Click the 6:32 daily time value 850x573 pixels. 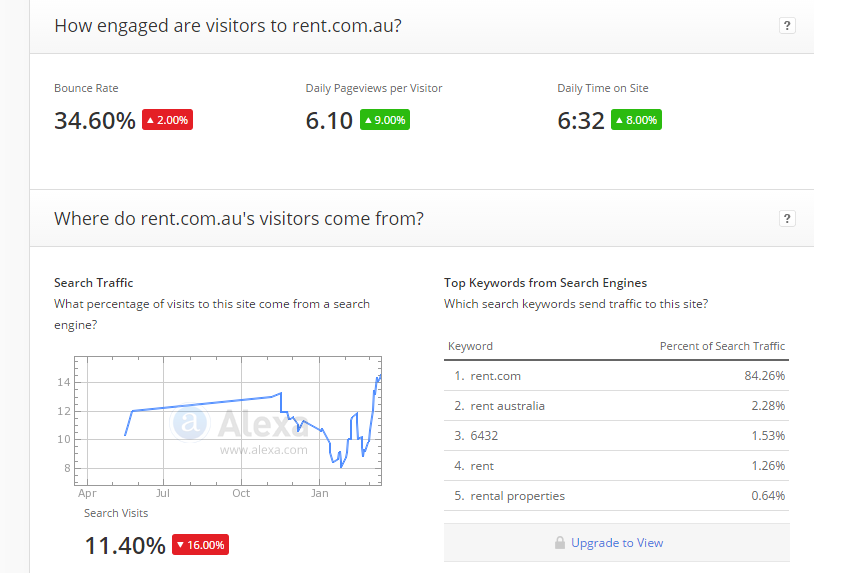click(581, 120)
